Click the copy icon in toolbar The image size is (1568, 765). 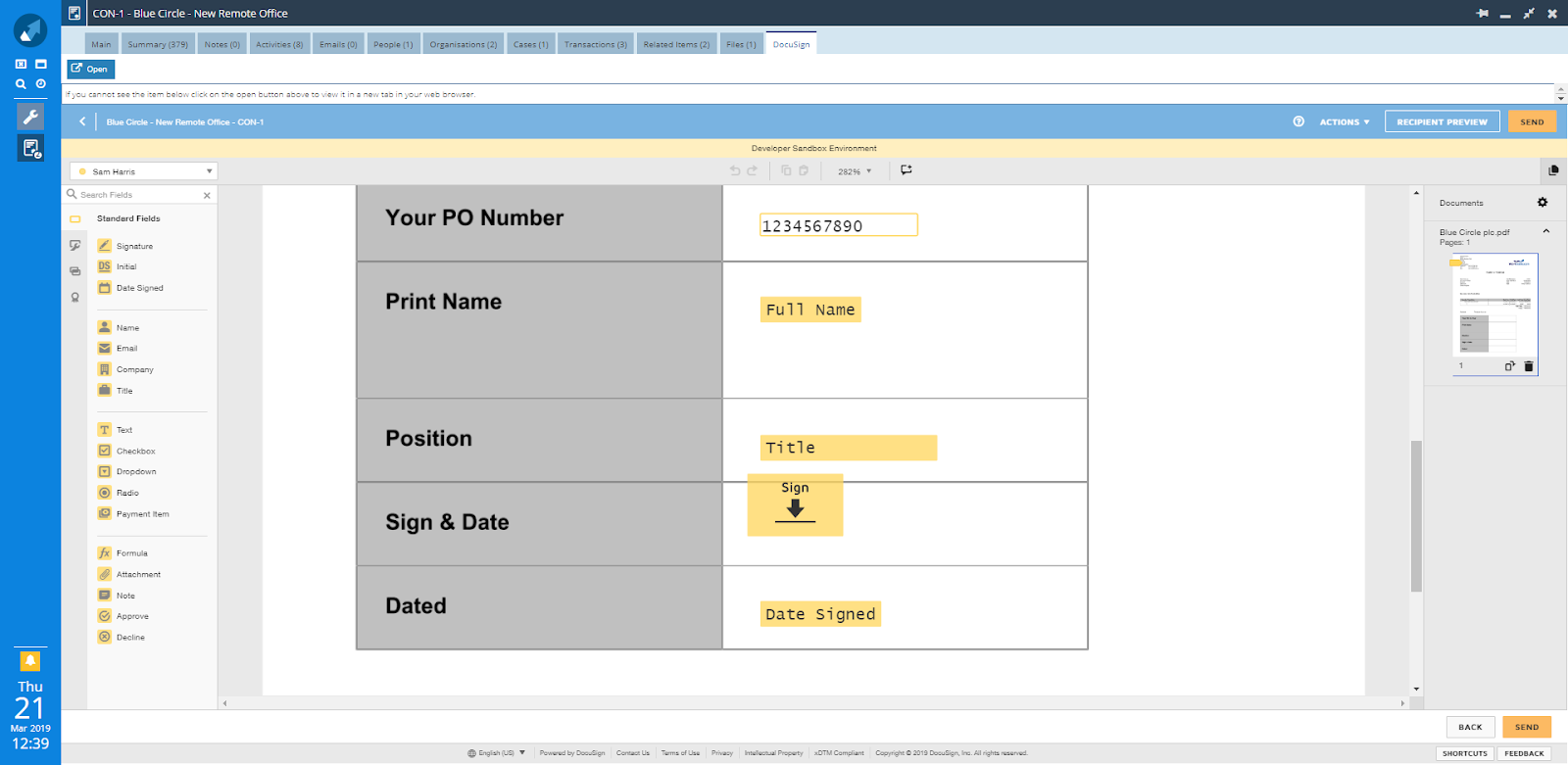pyautogui.click(x=786, y=170)
